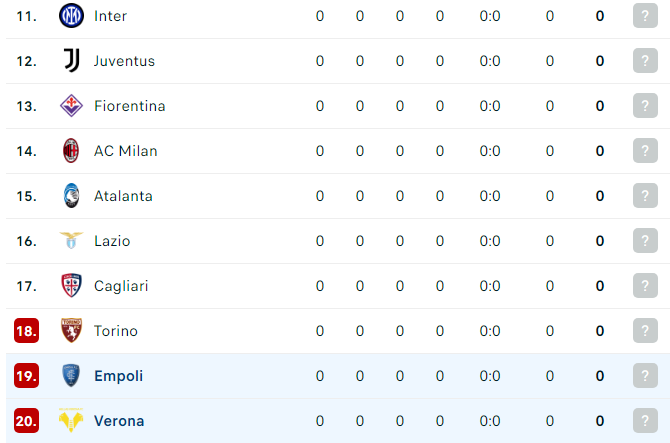Click the Inter club crest icon
670x443 pixels.
pos(71,16)
